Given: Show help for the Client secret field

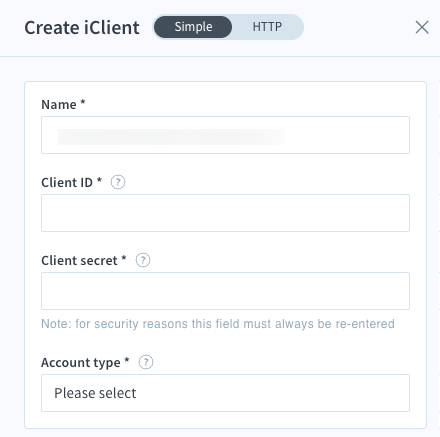Looking at the screenshot, I should [x=143, y=260].
